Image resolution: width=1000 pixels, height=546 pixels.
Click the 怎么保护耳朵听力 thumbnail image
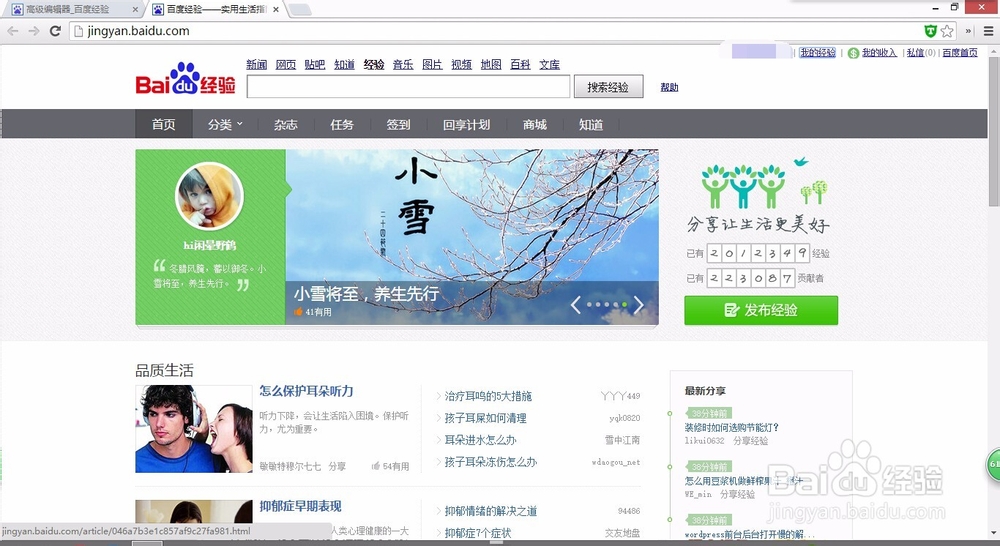click(x=194, y=429)
